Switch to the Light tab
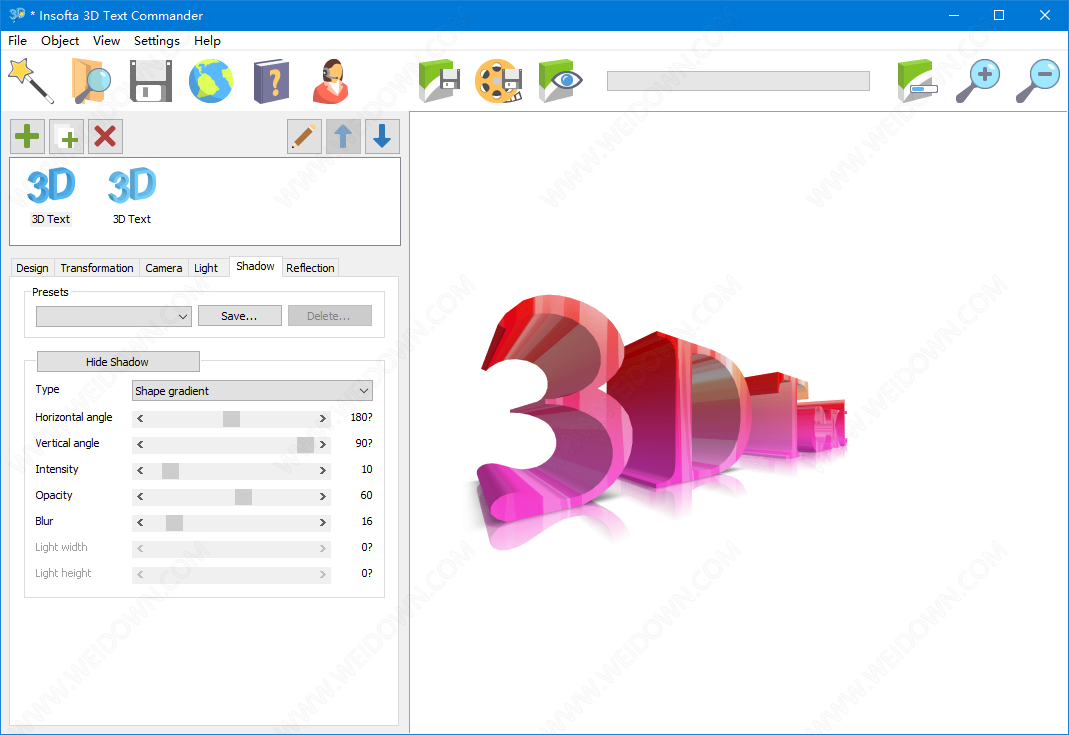 click(x=206, y=268)
